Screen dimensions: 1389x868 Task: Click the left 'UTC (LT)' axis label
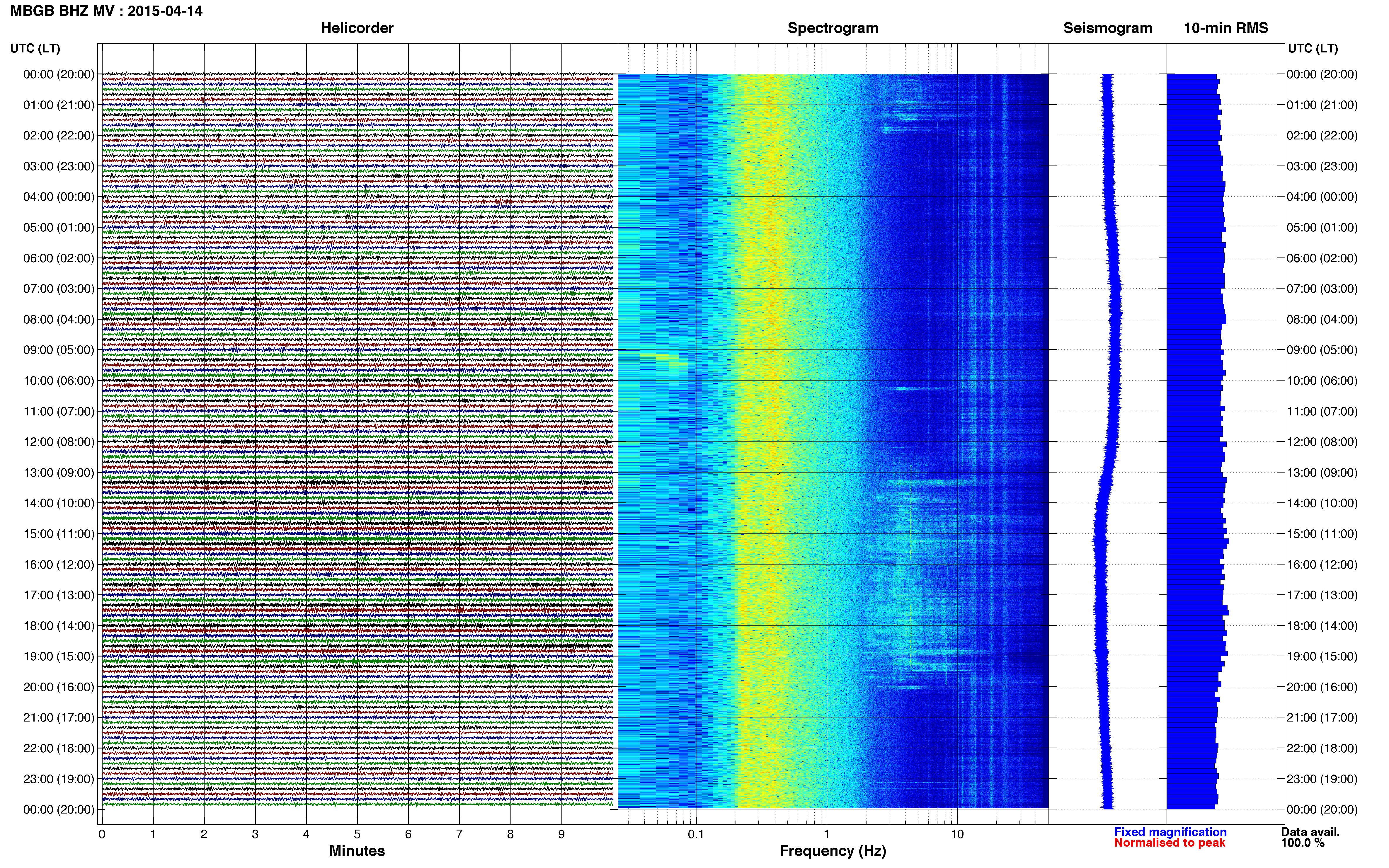click(35, 48)
